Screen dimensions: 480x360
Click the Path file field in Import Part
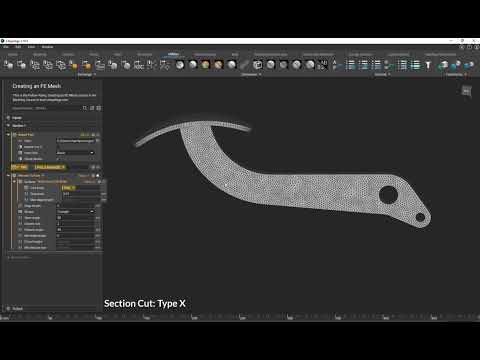(76, 141)
